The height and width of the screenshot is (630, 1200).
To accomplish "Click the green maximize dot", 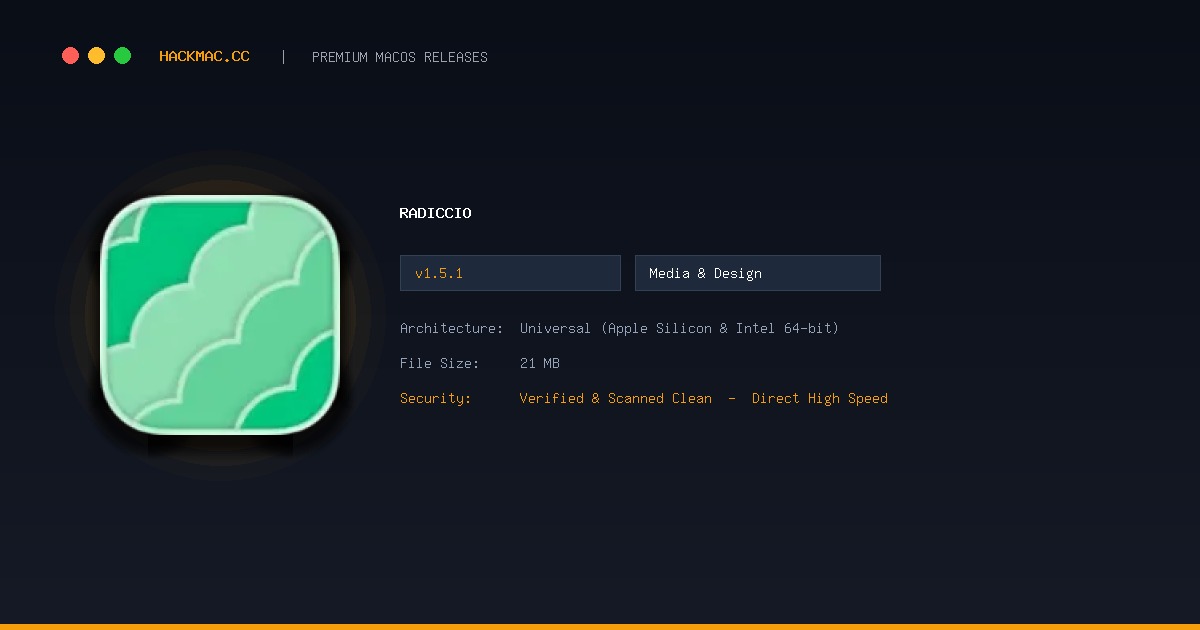I will pos(122,56).
